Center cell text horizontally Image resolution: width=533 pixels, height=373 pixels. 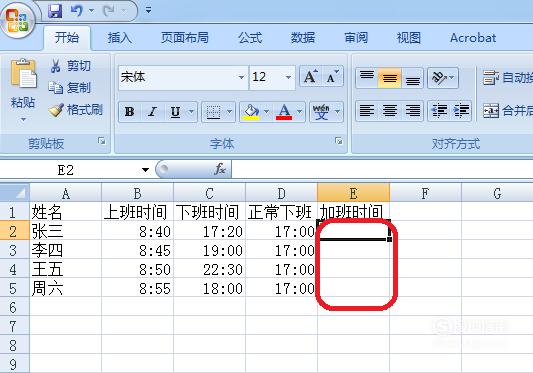tap(390, 111)
